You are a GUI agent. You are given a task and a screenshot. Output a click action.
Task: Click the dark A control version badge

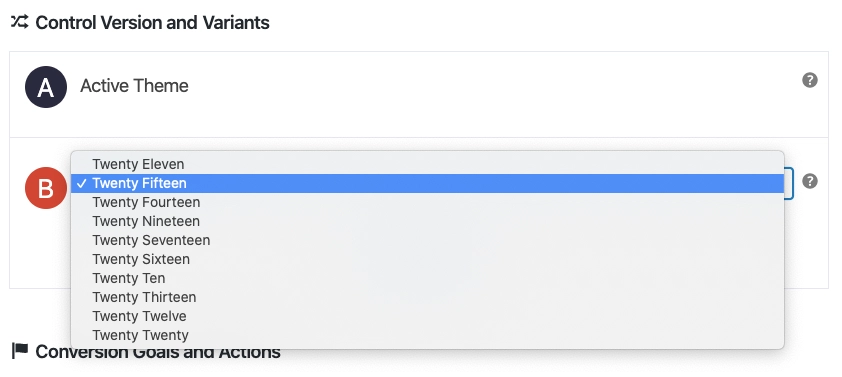[46, 87]
